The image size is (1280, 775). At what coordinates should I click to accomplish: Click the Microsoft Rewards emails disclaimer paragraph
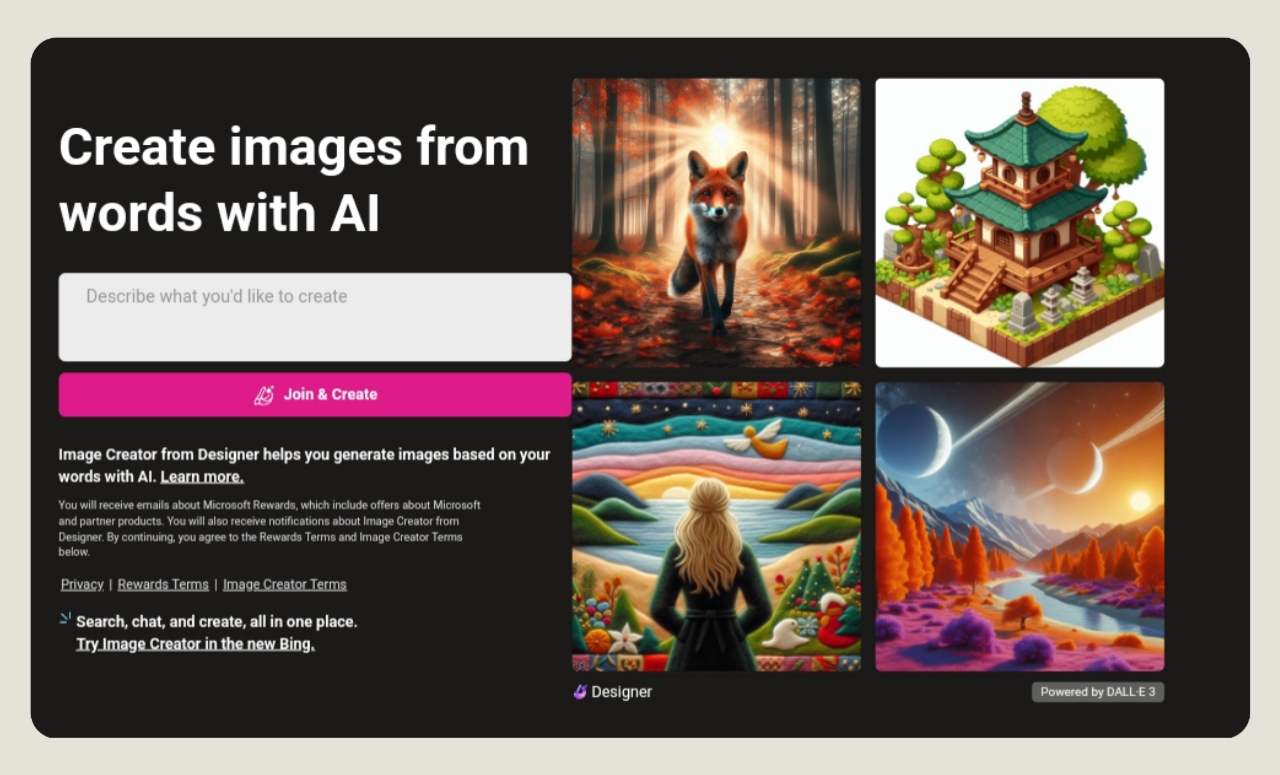(270, 528)
